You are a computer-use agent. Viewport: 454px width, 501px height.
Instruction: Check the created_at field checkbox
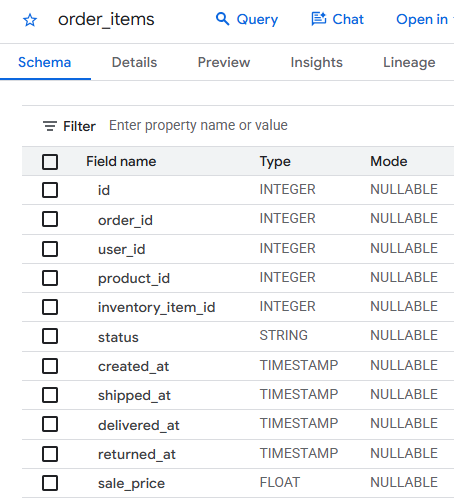(x=50, y=366)
